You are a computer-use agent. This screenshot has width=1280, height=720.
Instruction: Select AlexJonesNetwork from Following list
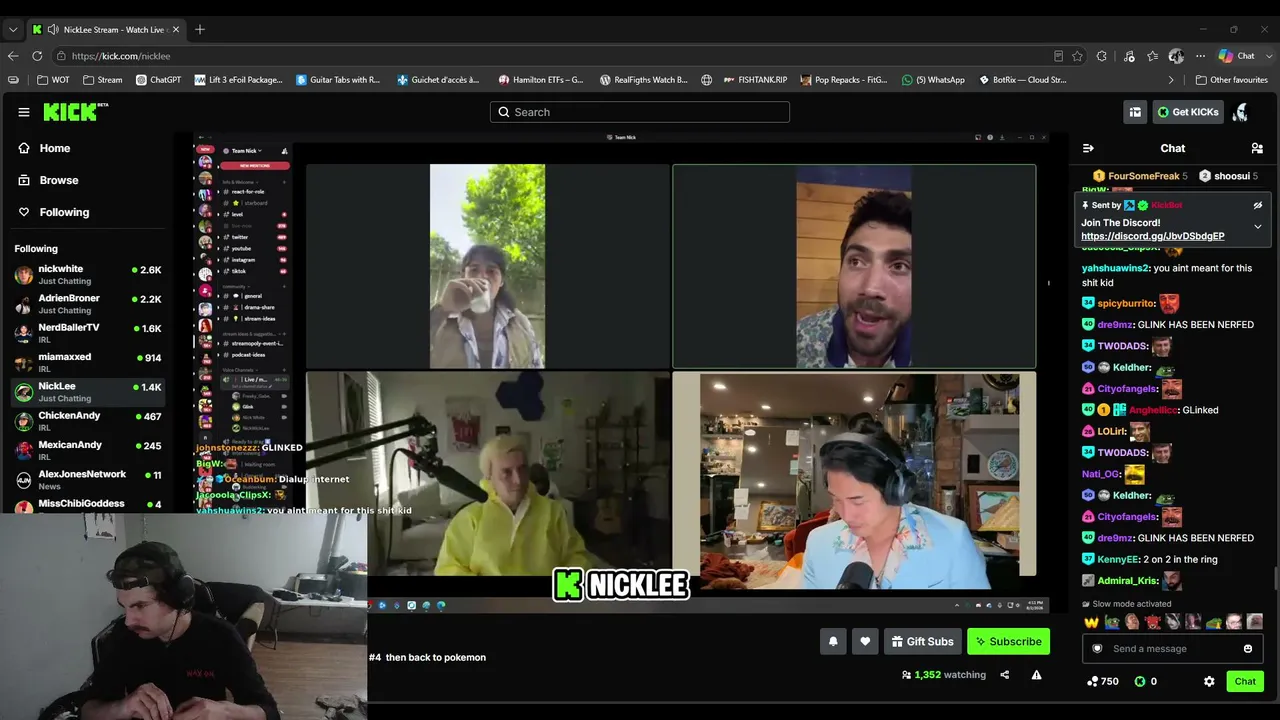[88, 480]
